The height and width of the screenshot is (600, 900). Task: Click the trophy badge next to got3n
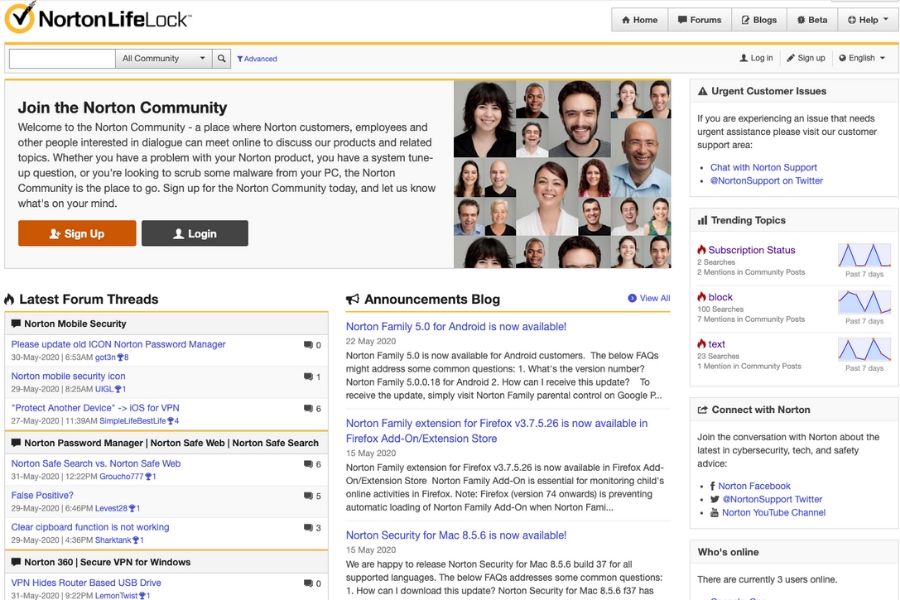pyautogui.click(x=123, y=357)
